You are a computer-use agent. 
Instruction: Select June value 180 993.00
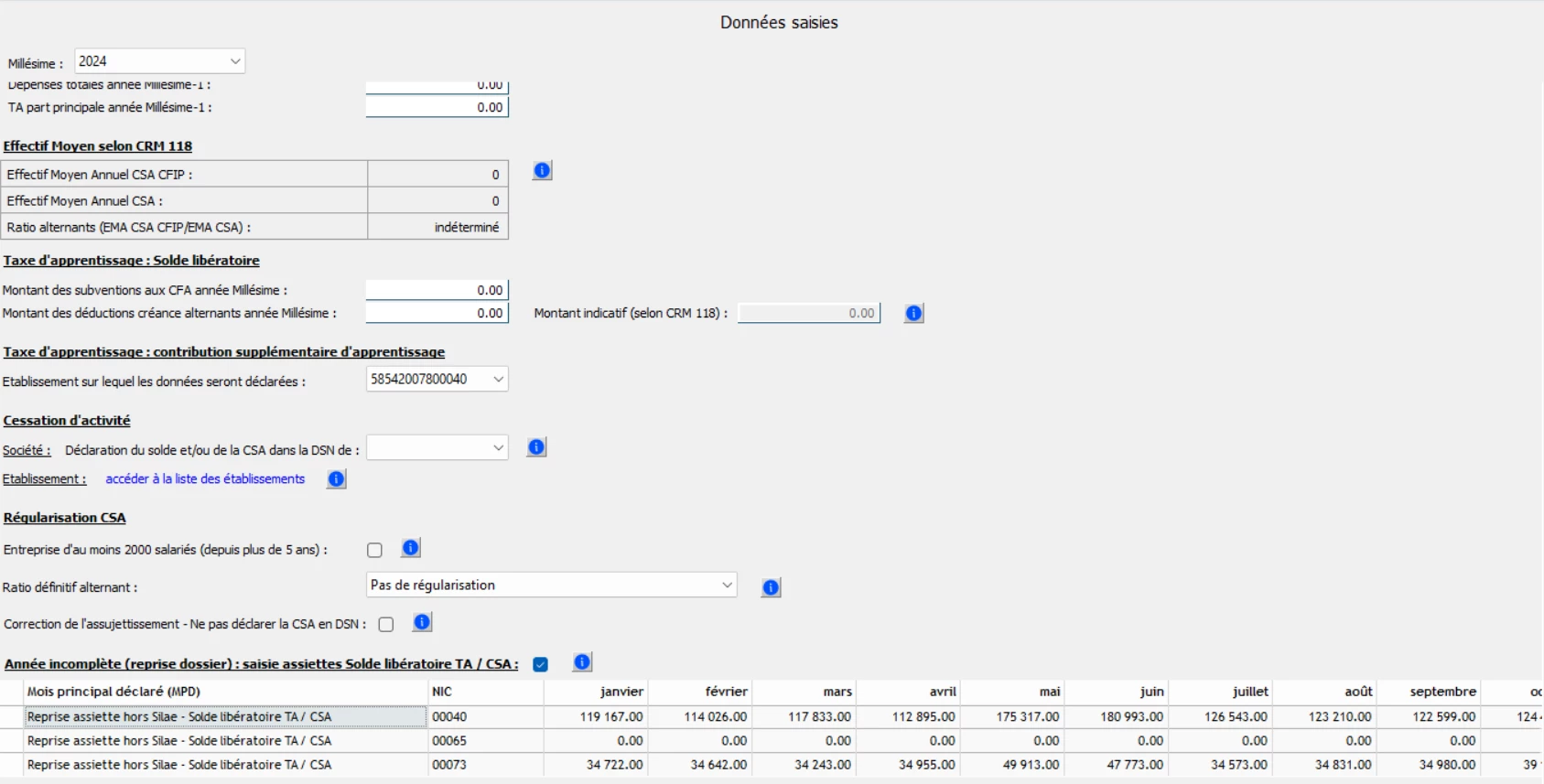pyautogui.click(x=1117, y=716)
